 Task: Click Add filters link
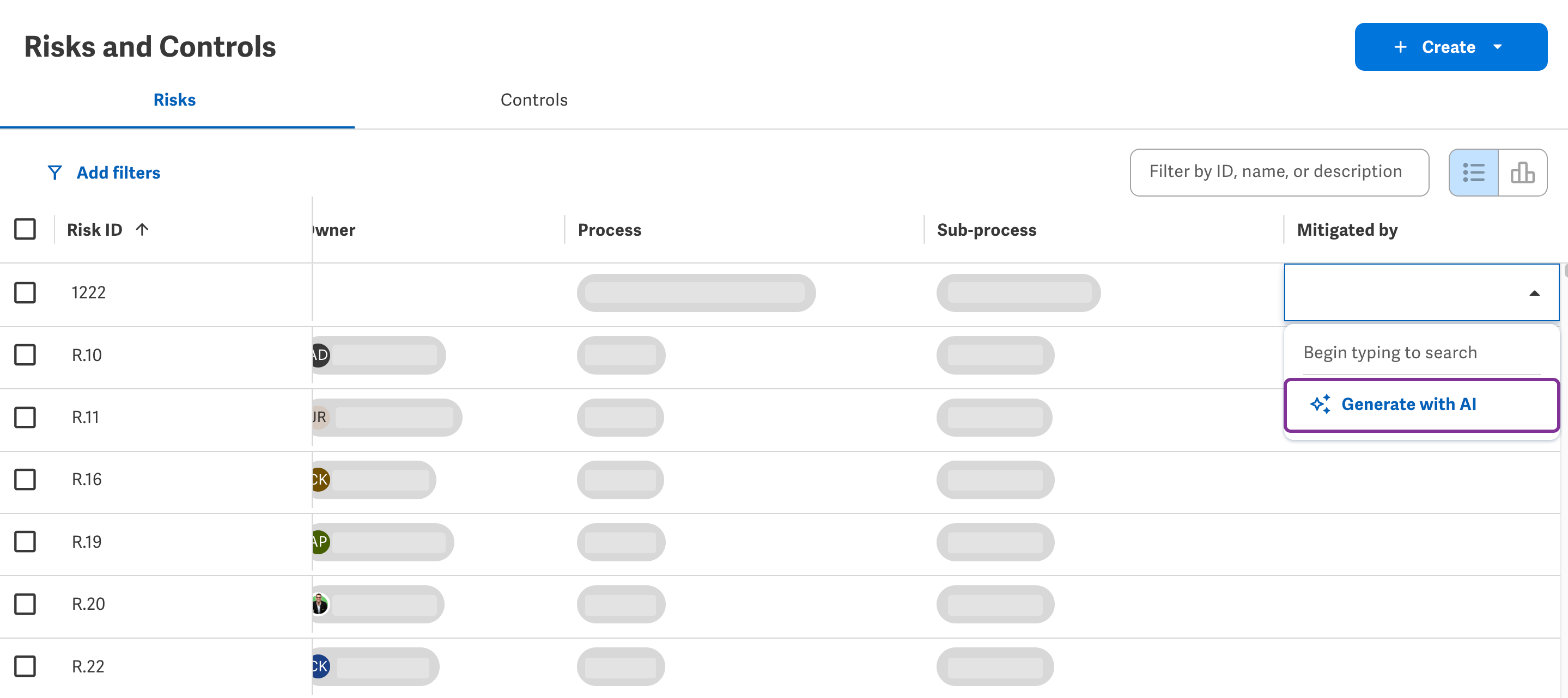pyautogui.click(x=118, y=173)
